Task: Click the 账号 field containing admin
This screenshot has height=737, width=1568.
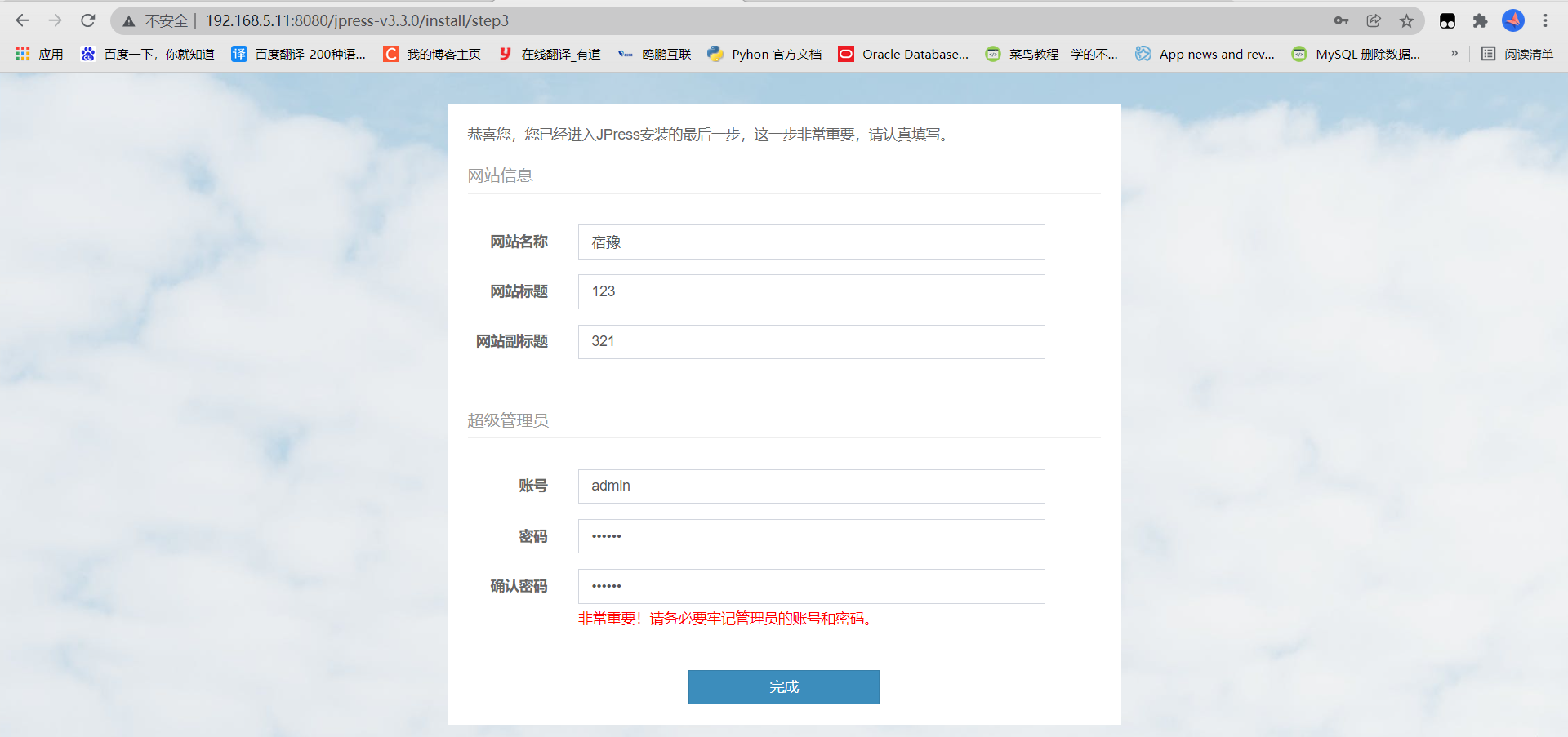Action: coord(811,486)
